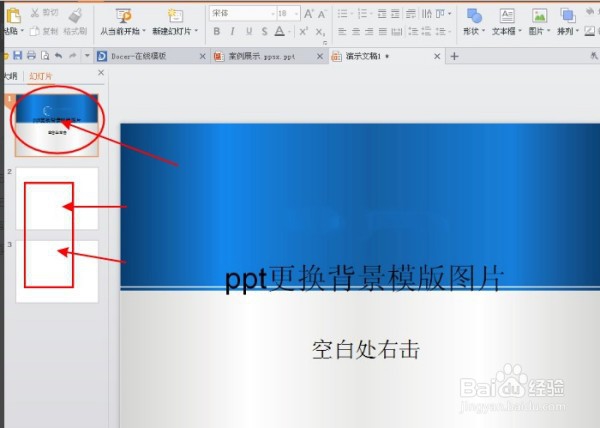Open the Paste dropdown arrow
This screenshot has height=428, width=600.
tap(22, 31)
